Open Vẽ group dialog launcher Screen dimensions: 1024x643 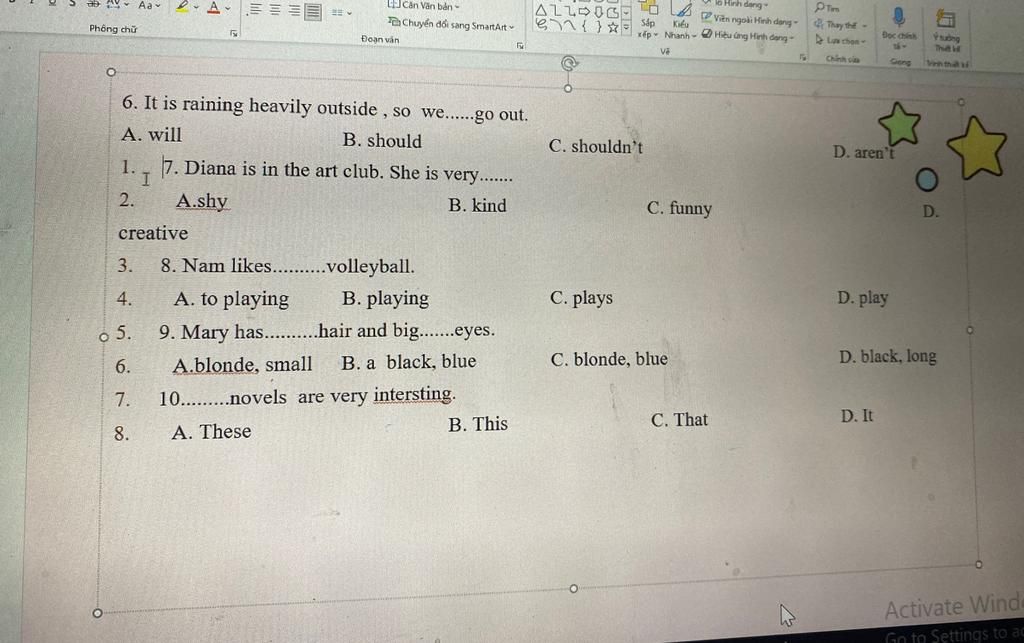coord(803,57)
